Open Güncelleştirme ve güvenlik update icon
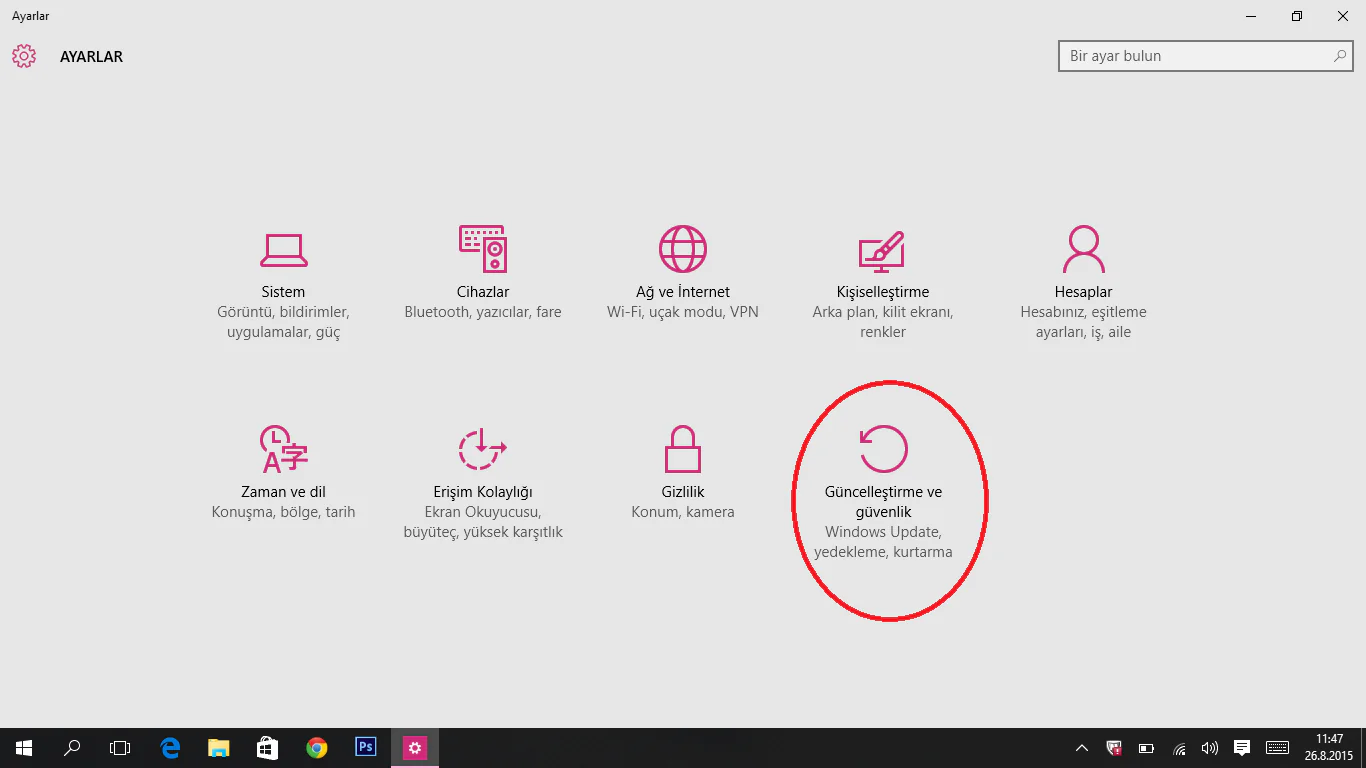1366x768 pixels. coord(883,449)
